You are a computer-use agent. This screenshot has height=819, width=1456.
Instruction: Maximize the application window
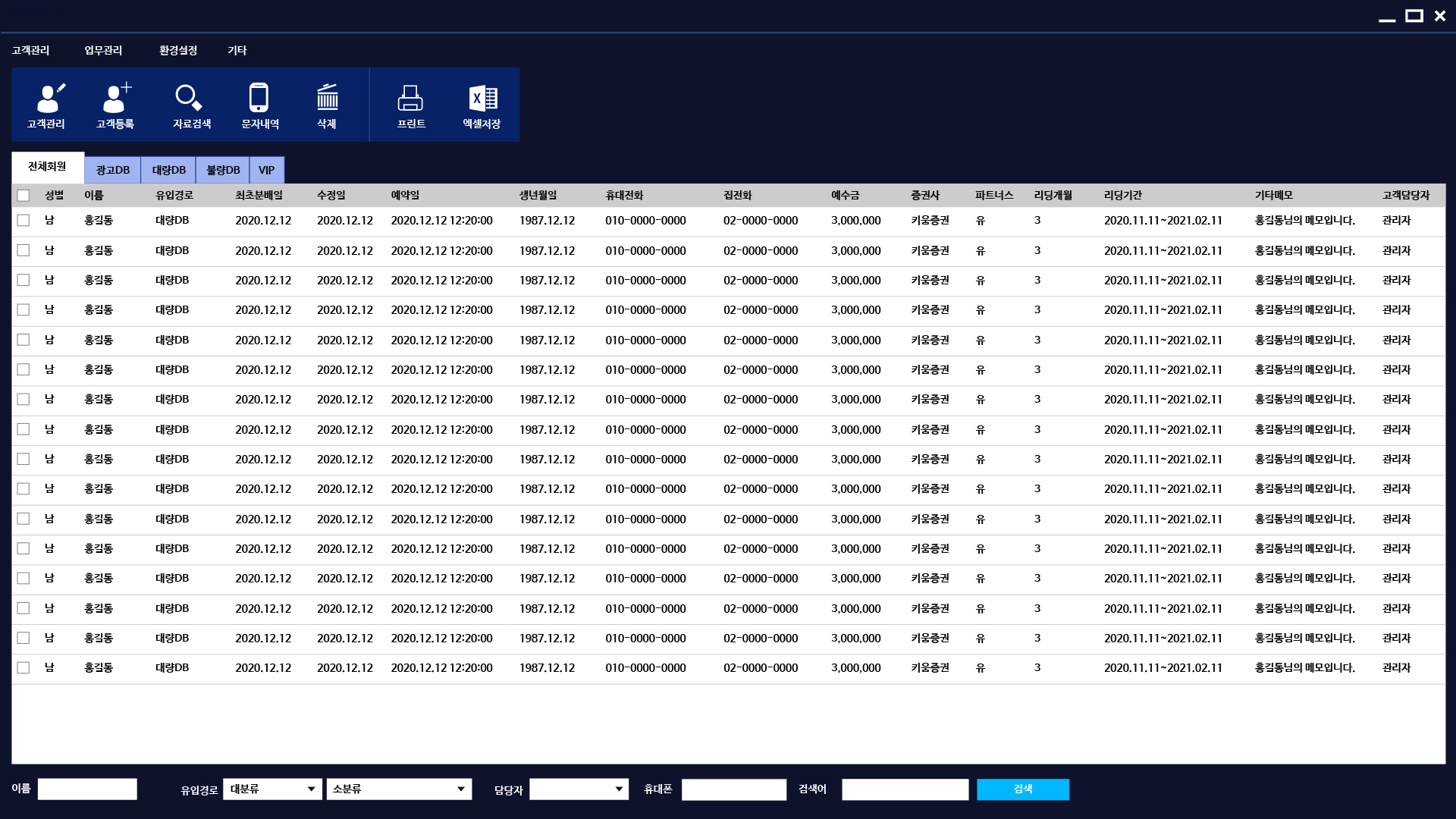tap(1414, 16)
